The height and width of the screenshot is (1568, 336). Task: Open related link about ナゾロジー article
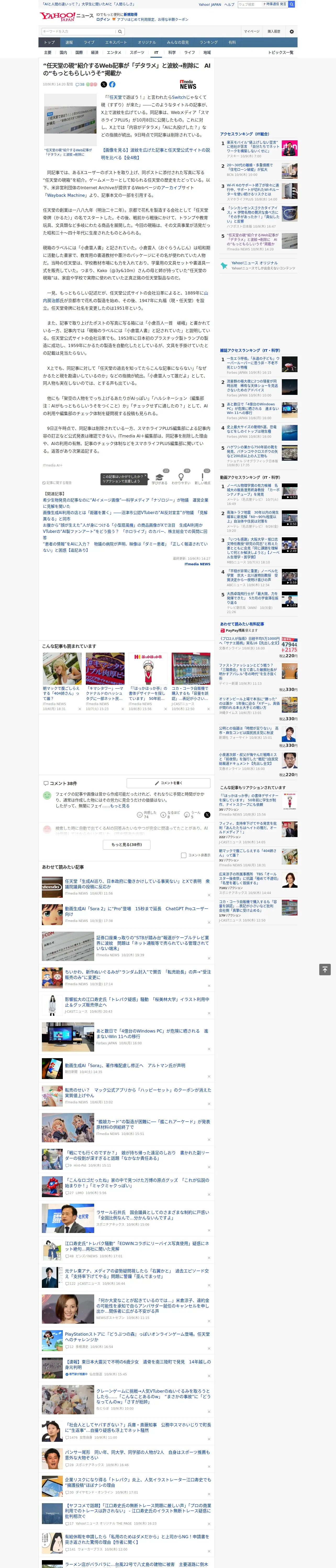126,503
